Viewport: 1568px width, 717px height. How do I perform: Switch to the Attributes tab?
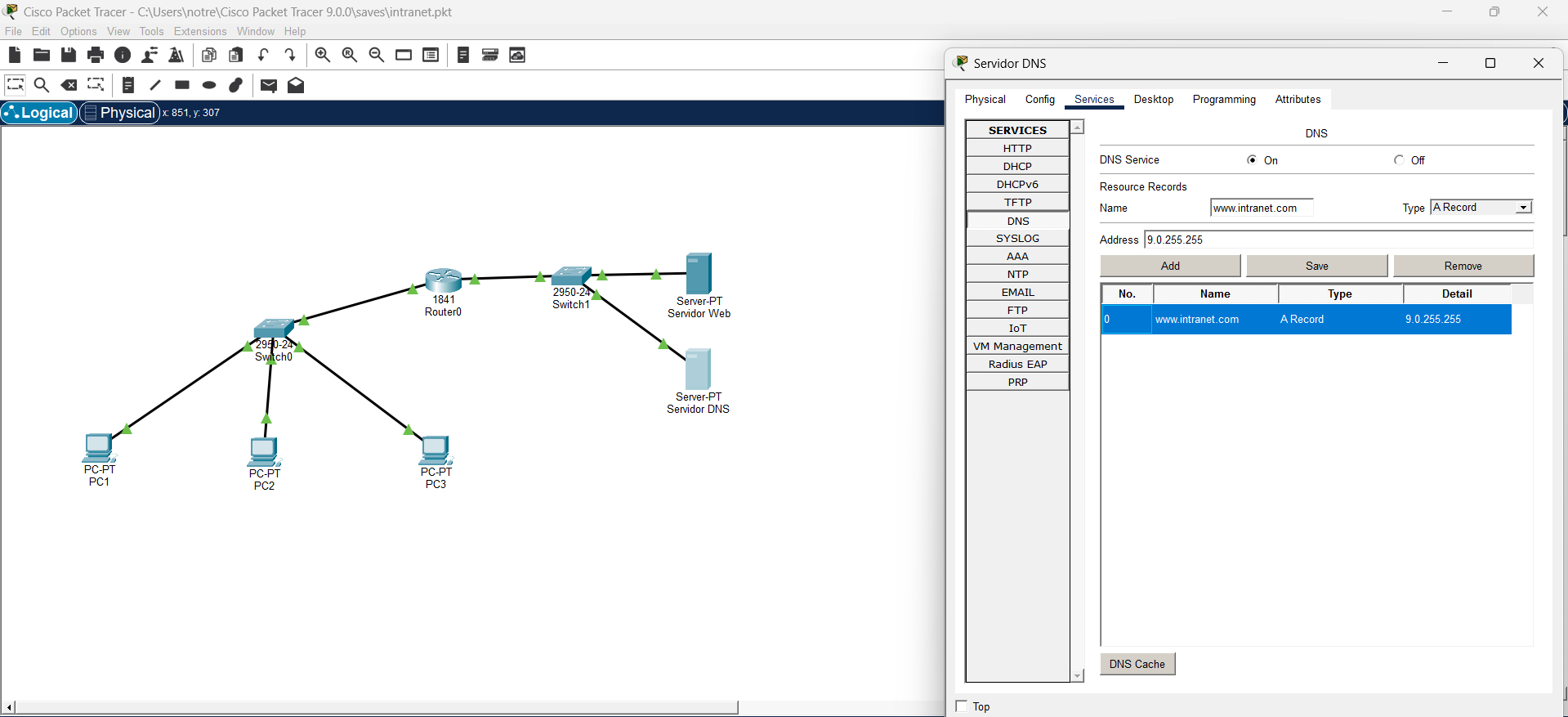click(x=1298, y=99)
